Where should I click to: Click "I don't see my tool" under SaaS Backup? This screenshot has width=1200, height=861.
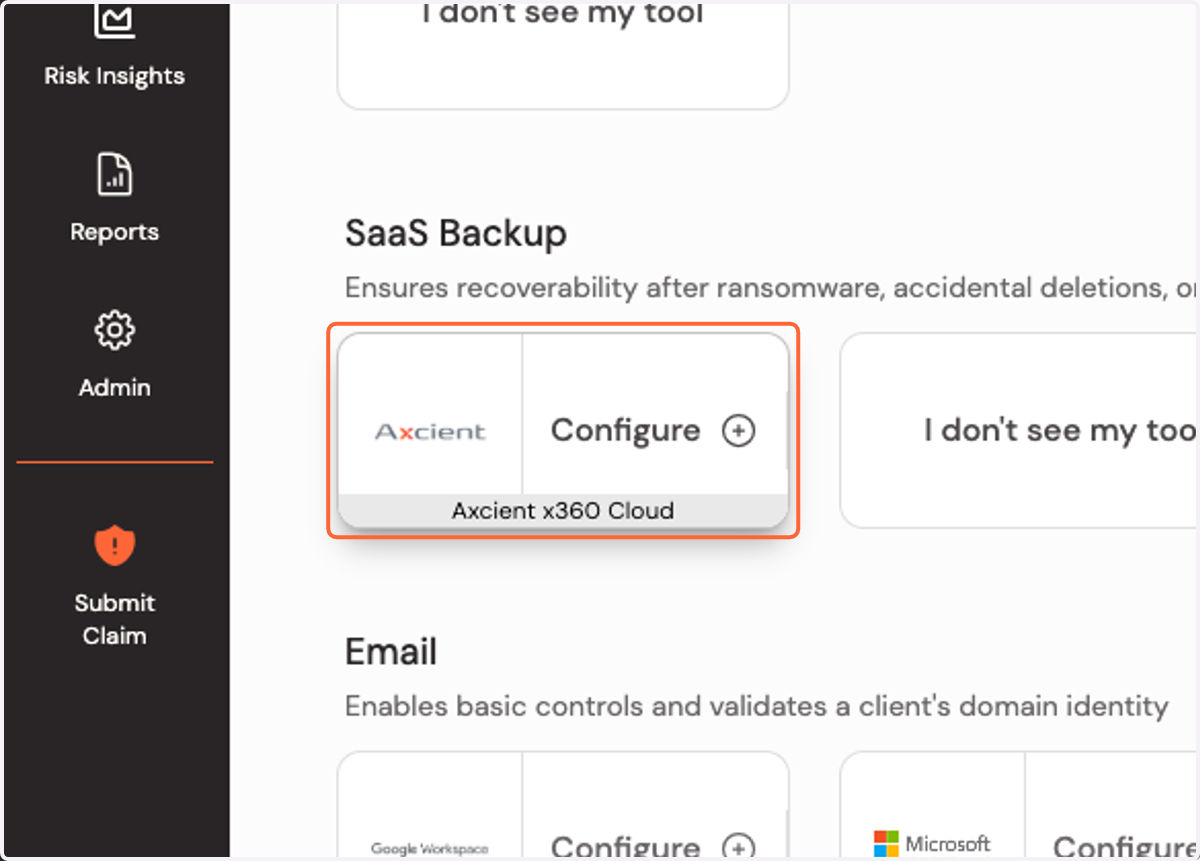[x=1019, y=431]
